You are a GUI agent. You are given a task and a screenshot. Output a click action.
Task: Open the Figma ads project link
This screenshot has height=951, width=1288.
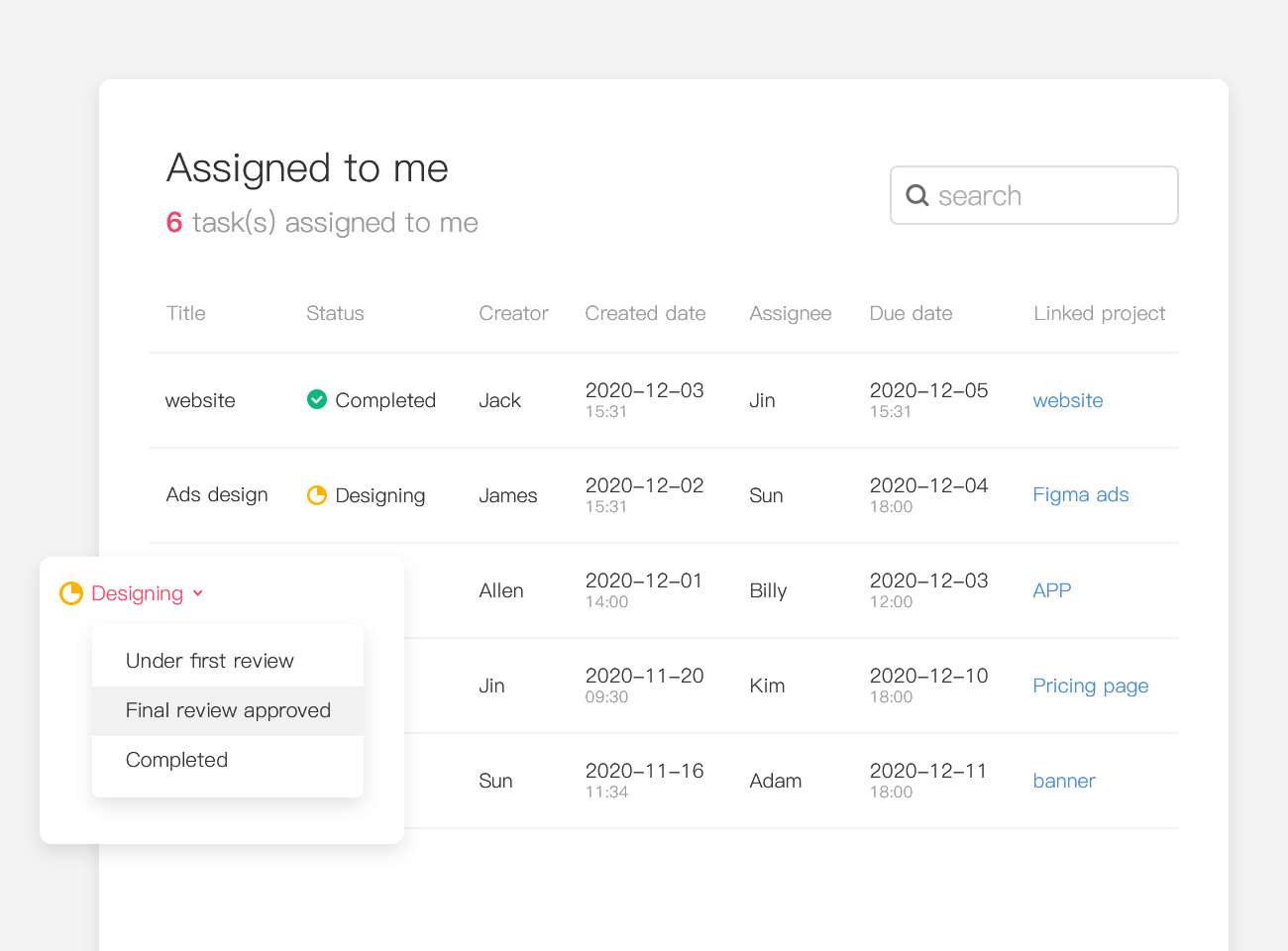point(1080,495)
